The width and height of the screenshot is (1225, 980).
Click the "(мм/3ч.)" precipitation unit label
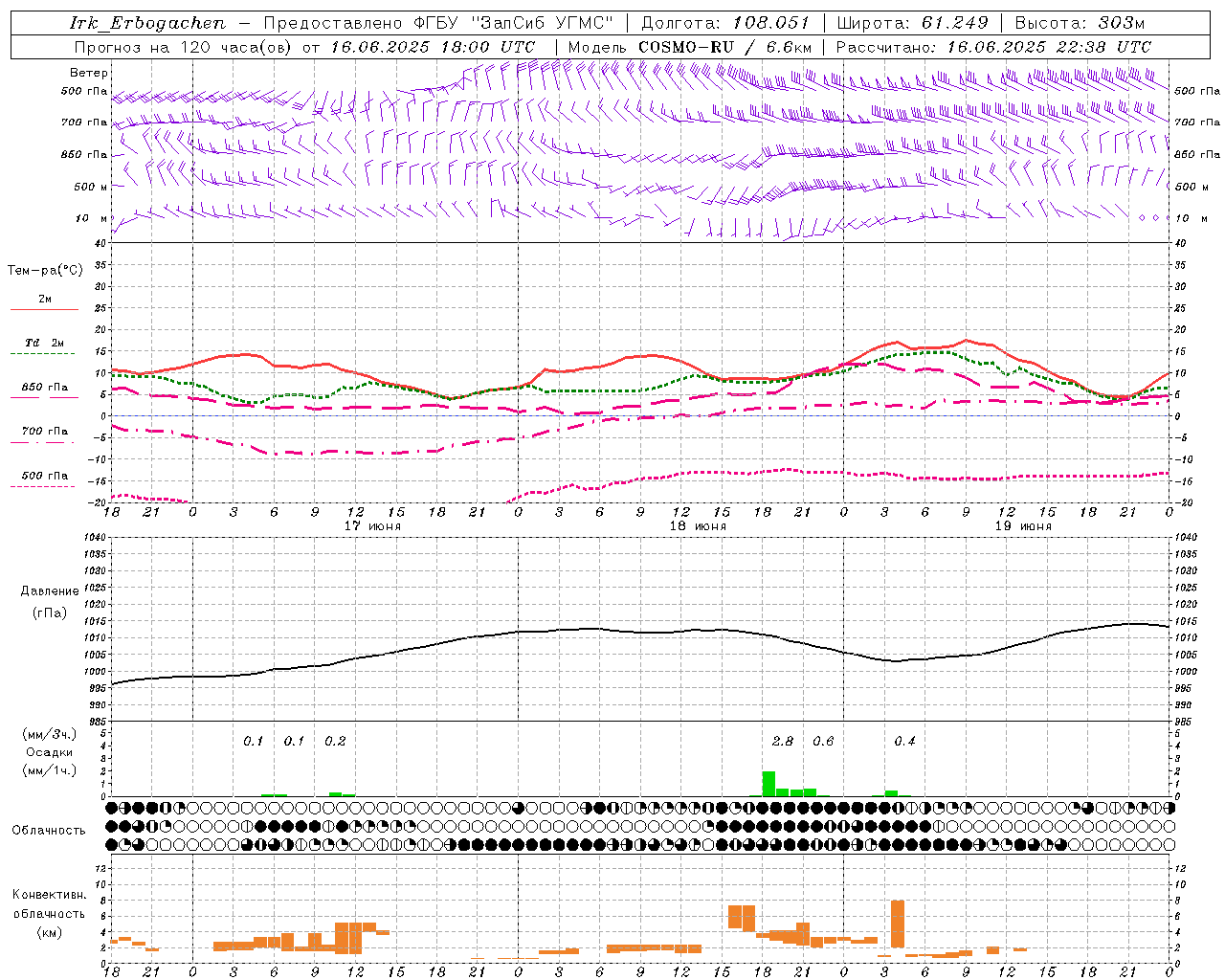pyautogui.click(x=48, y=735)
